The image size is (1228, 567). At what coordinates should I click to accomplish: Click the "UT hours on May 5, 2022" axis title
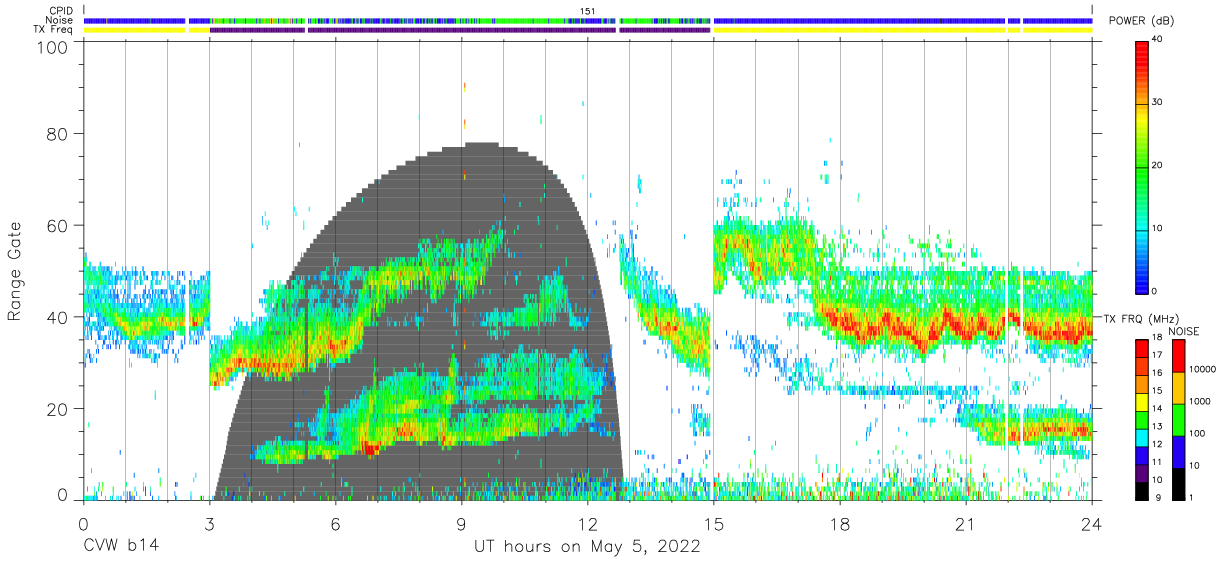[587, 547]
